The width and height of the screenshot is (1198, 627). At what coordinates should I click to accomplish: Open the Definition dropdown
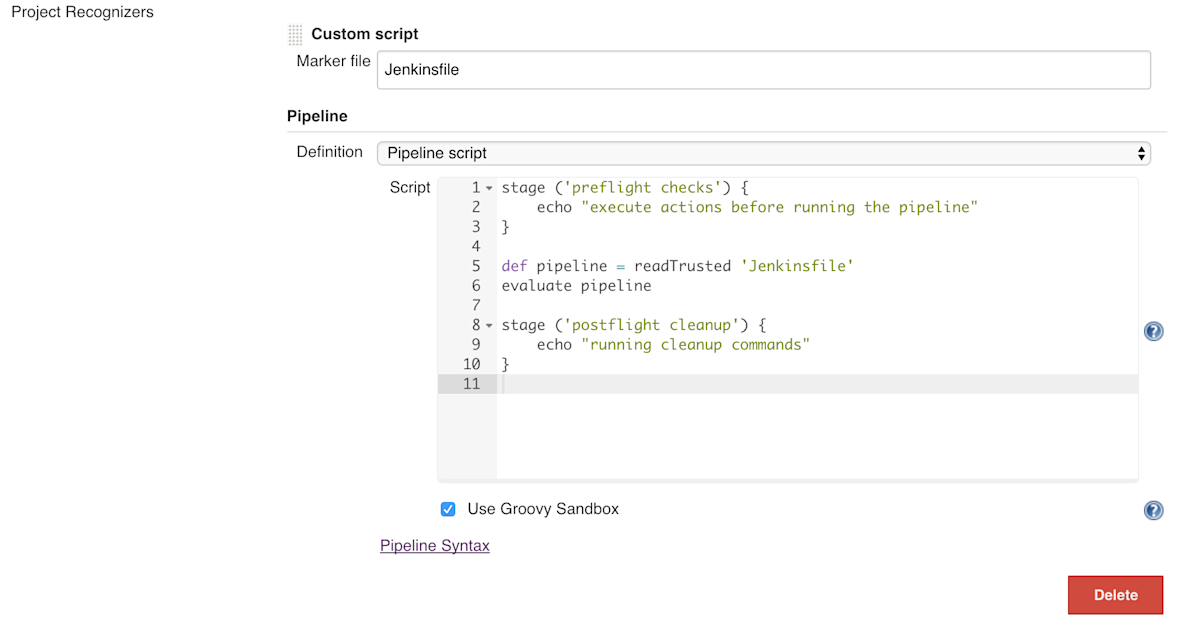point(1141,153)
